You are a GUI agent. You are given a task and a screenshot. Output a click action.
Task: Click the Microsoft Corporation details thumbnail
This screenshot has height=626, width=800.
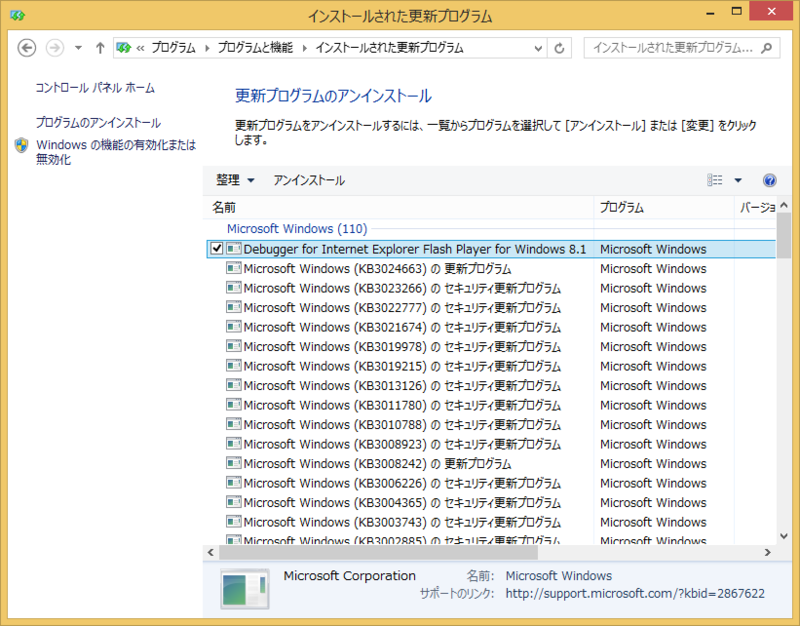[x=245, y=589]
